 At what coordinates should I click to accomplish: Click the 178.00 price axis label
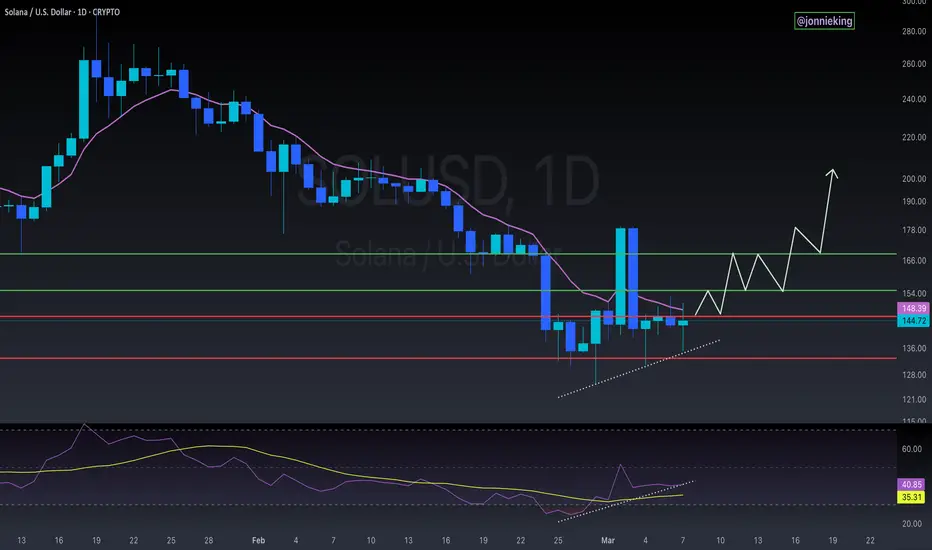click(914, 230)
